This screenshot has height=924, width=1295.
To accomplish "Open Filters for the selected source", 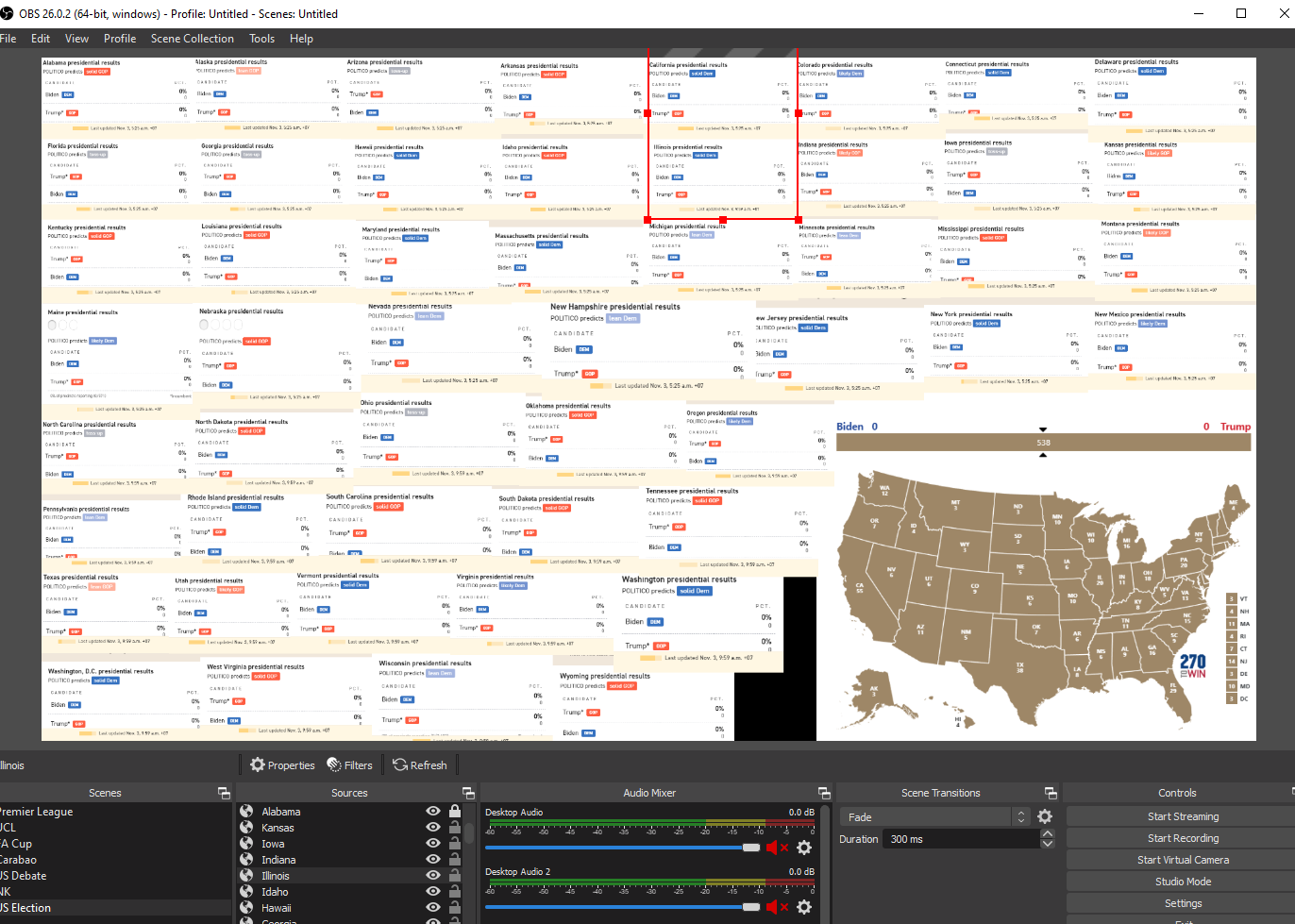I will pyautogui.click(x=349, y=765).
